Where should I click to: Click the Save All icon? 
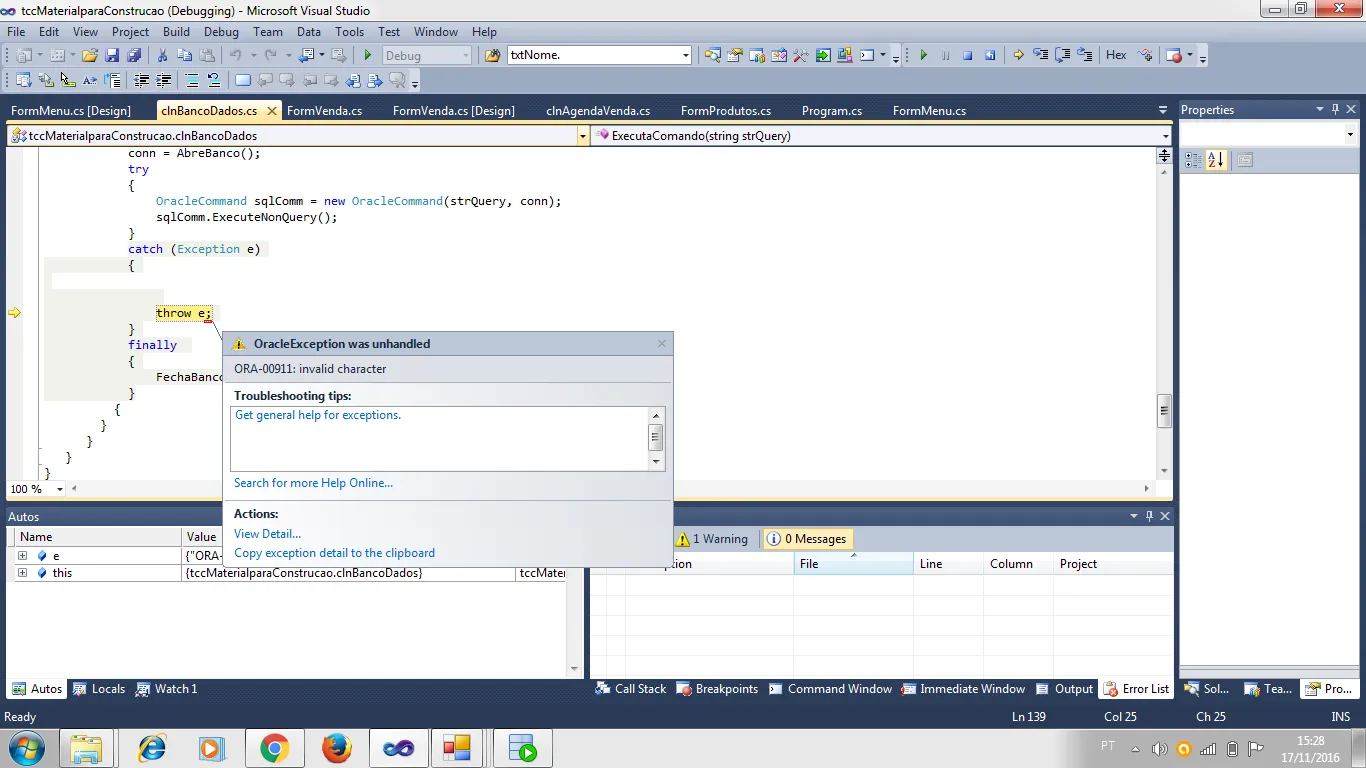click(133, 55)
